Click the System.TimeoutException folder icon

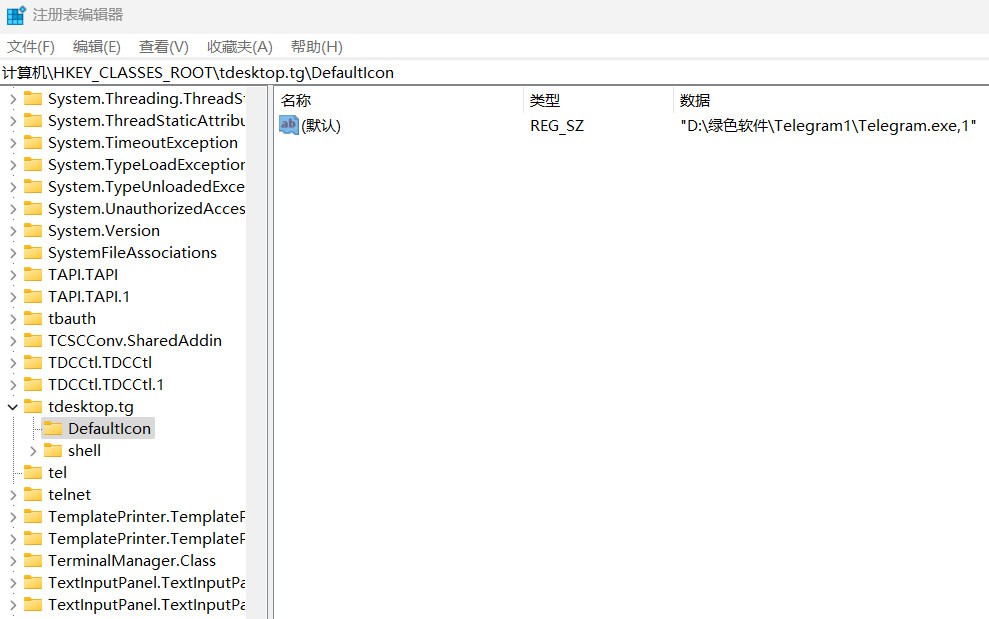click(33, 143)
